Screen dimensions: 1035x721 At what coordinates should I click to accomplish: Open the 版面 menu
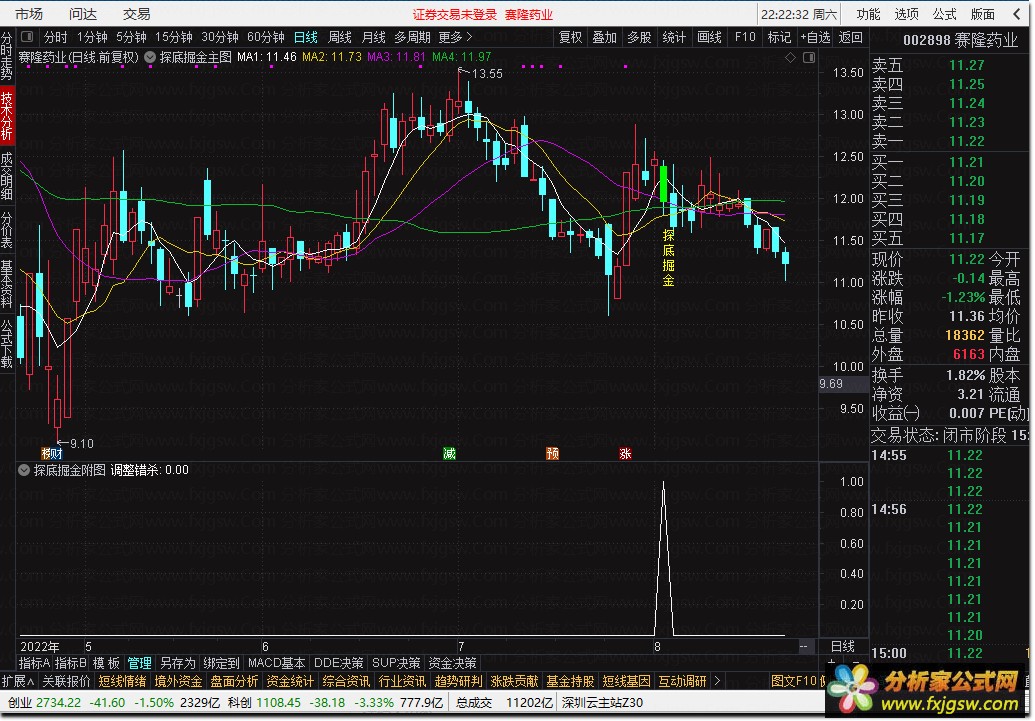(983, 14)
